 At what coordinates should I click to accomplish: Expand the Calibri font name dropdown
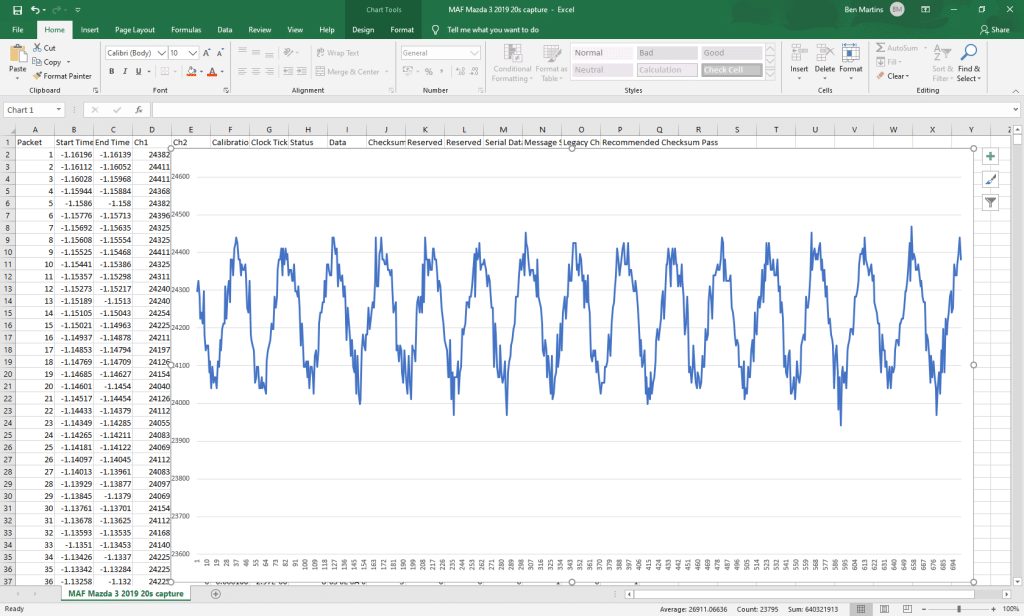(x=161, y=53)
